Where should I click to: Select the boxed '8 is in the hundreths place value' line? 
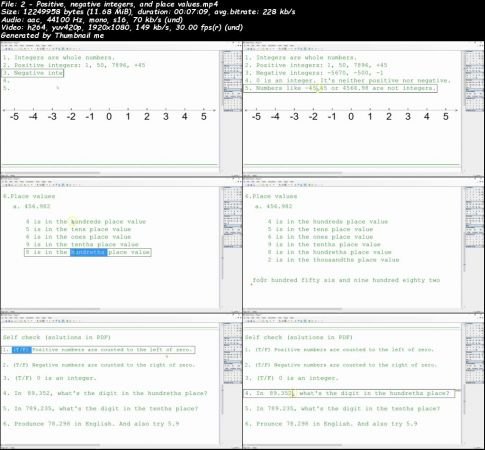tap(88, 252)
